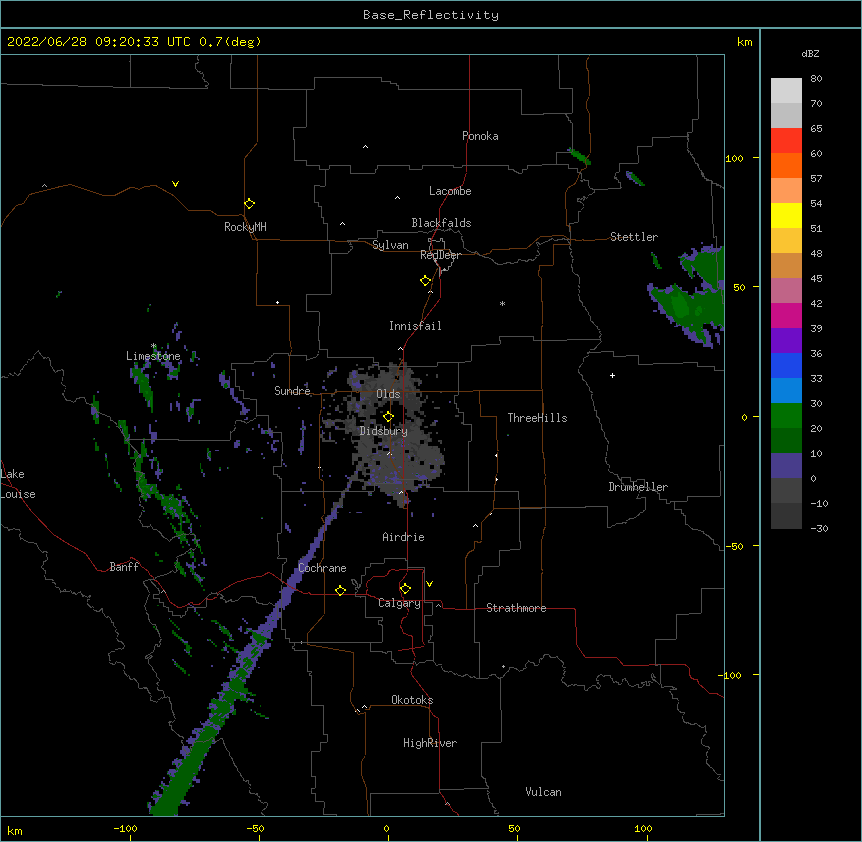Select the yellow diamond between Olds and Didsbury

[x=388, y=416]
